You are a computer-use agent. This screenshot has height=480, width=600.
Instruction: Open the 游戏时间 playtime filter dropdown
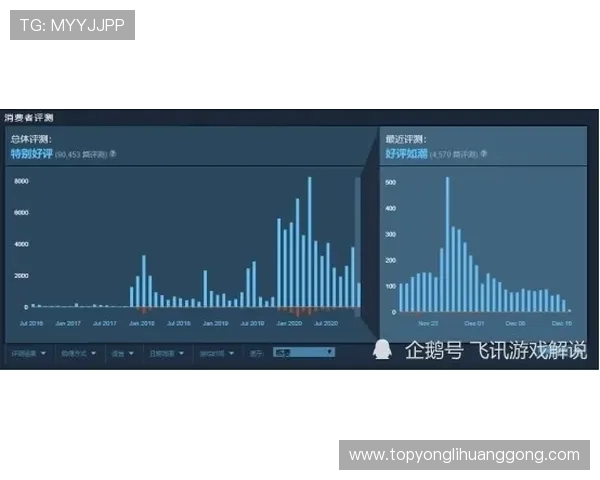tap(216, 353)
